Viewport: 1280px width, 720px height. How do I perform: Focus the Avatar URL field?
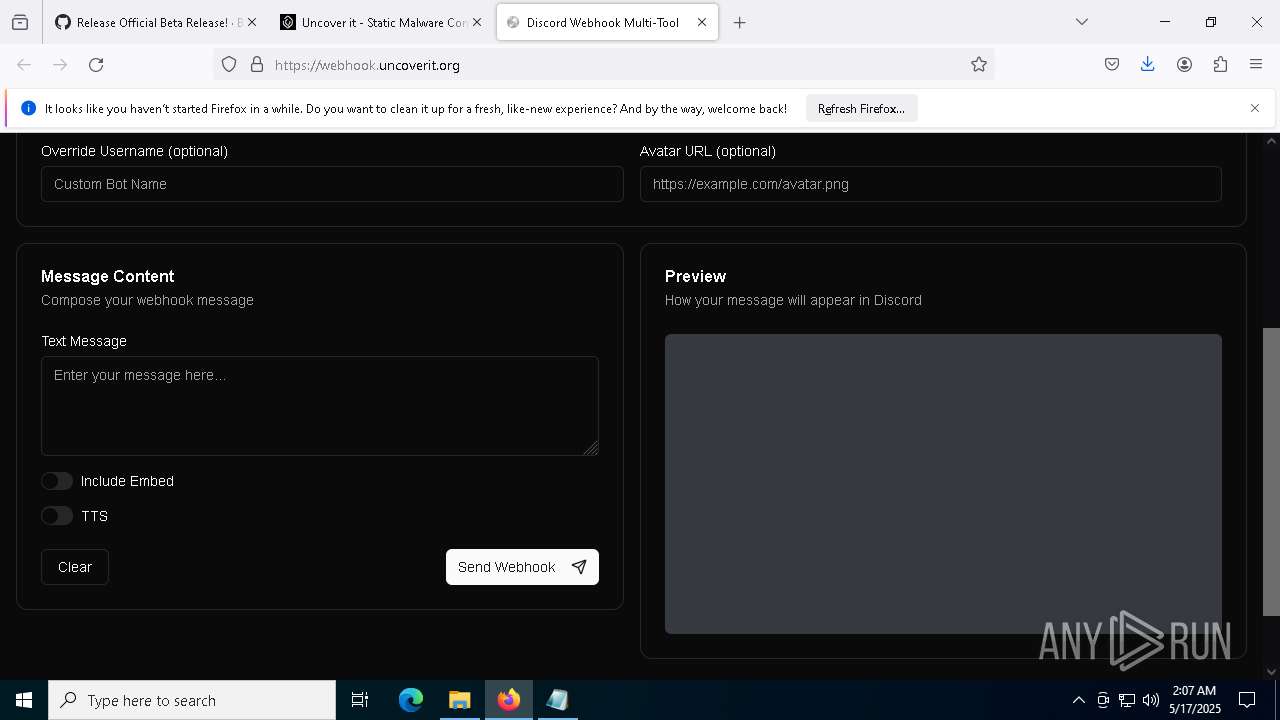coord(931,184)
